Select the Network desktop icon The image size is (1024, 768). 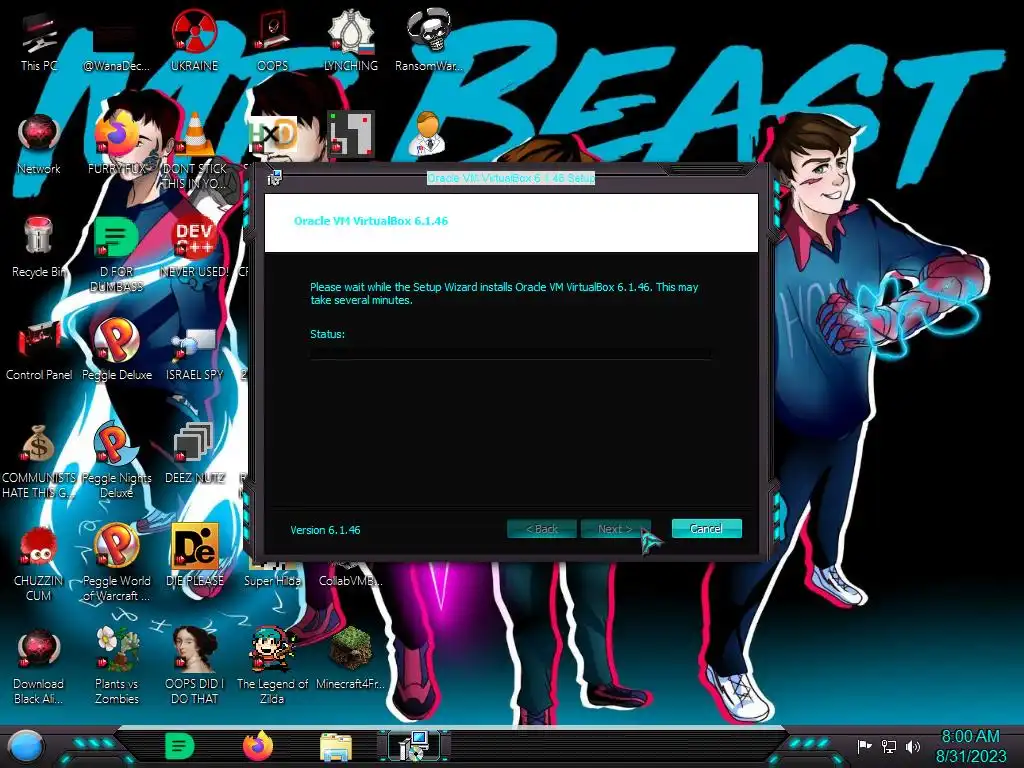click(x=39, y=145)
